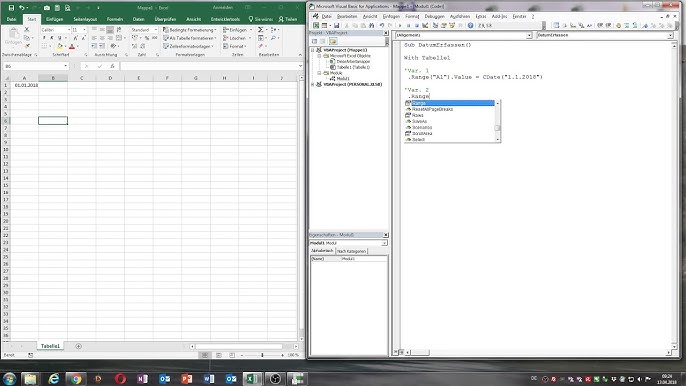
Task: Click the zoom slider in the Excel status bar
Action: pos(262,355)
